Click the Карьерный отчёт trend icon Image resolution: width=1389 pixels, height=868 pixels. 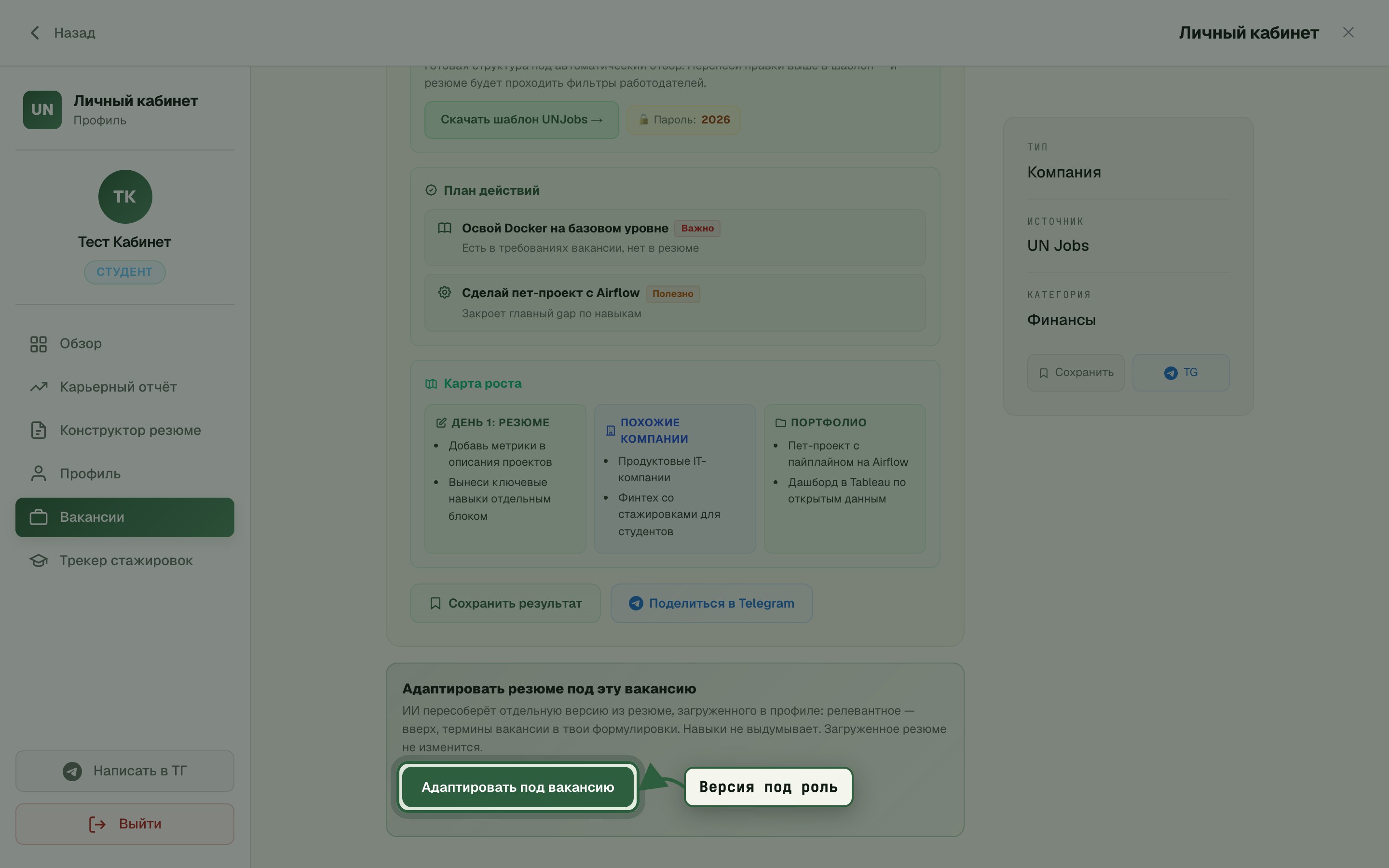(39, 387)
